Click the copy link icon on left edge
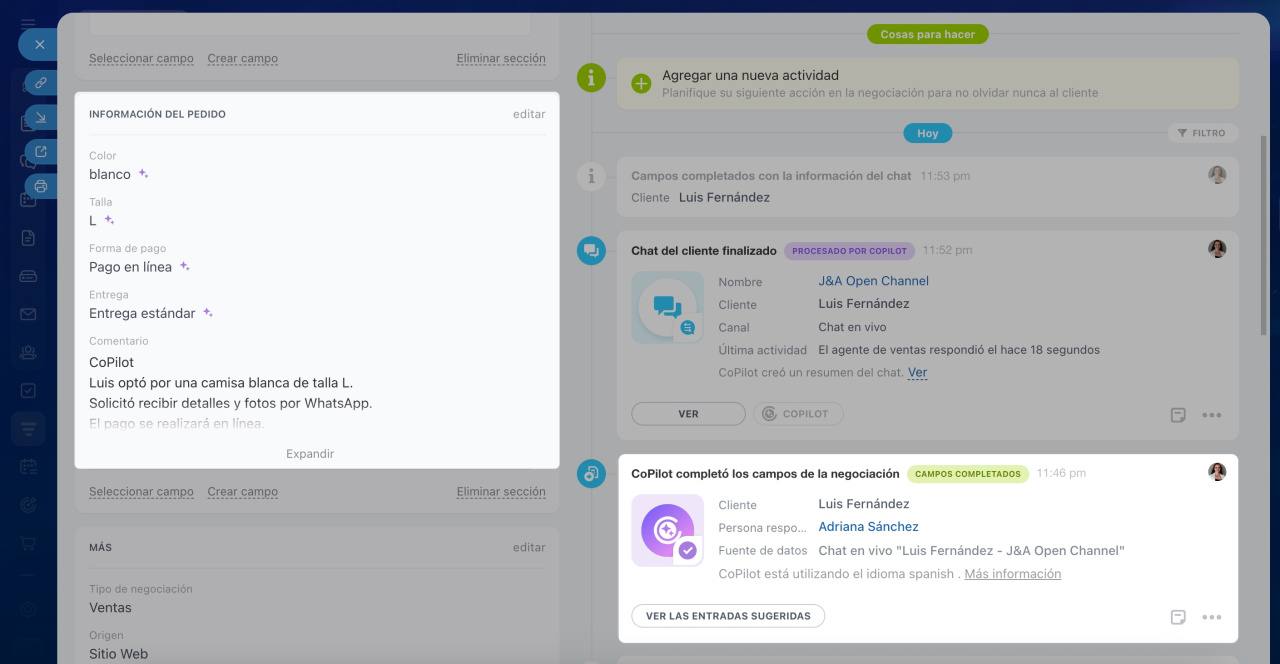Screen dimensions: 1280x664 (41, 83)
